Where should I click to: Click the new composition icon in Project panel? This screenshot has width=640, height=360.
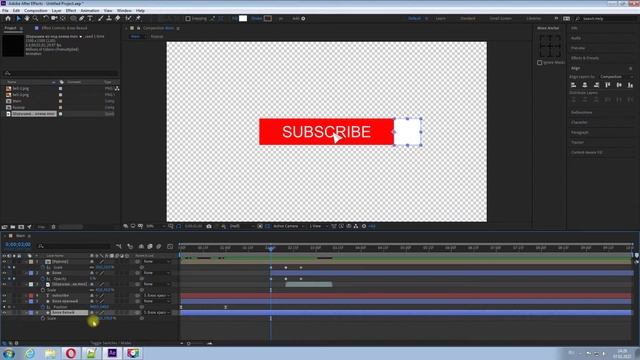pyautogui.click(x=21, y=227)
